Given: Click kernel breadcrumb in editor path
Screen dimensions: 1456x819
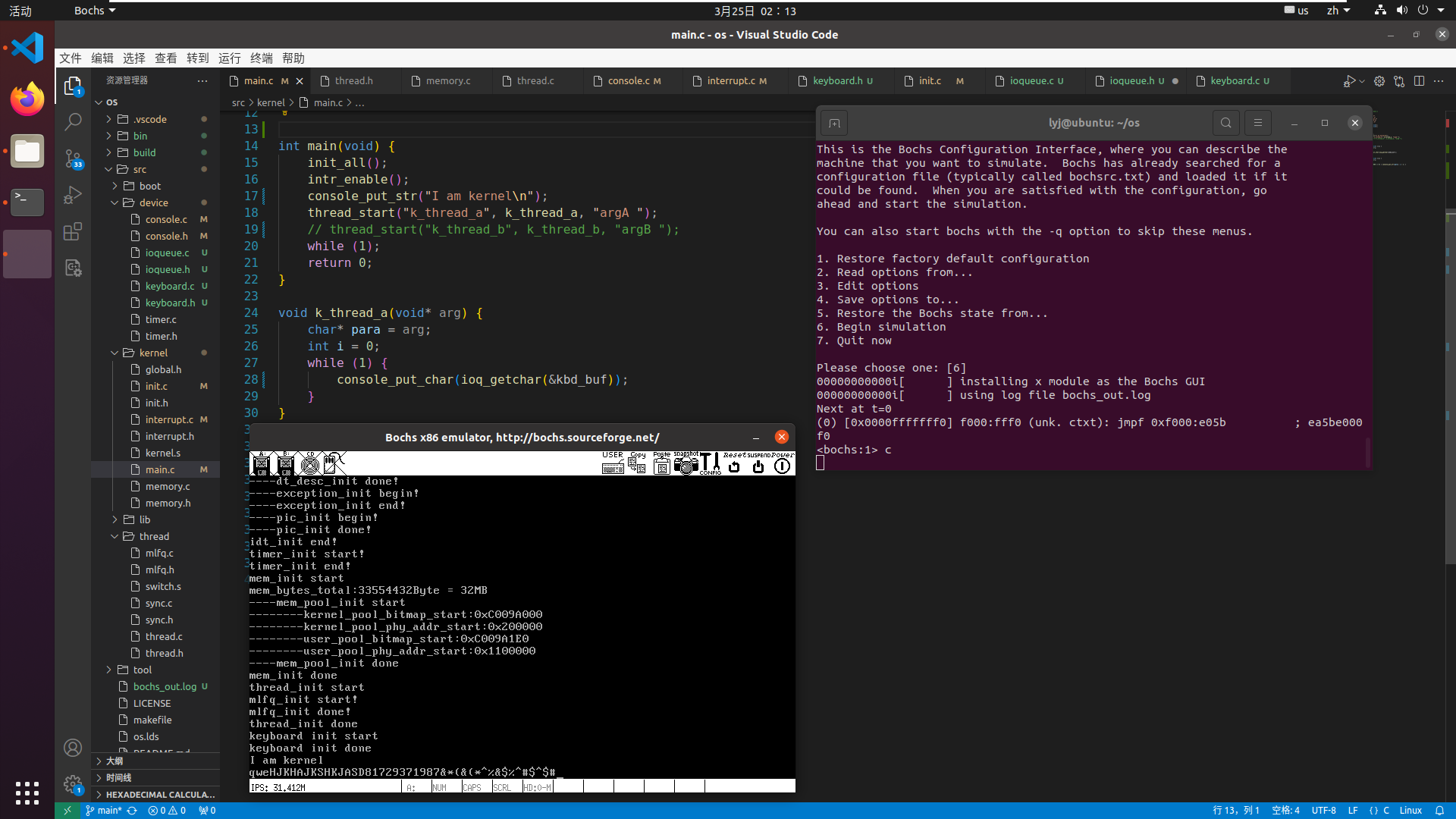Looking at the screenshot, I should tap(271, 102).
